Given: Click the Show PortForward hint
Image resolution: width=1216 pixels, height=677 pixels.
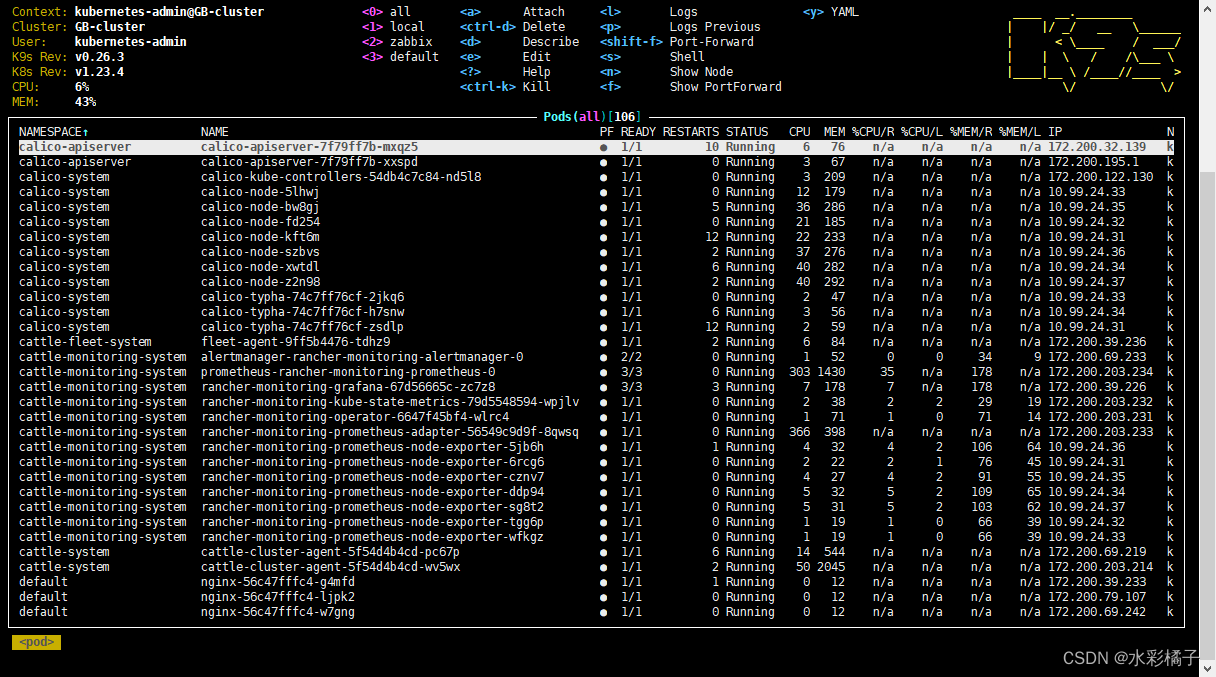Looking at the screenshot, I should point(691,87).
